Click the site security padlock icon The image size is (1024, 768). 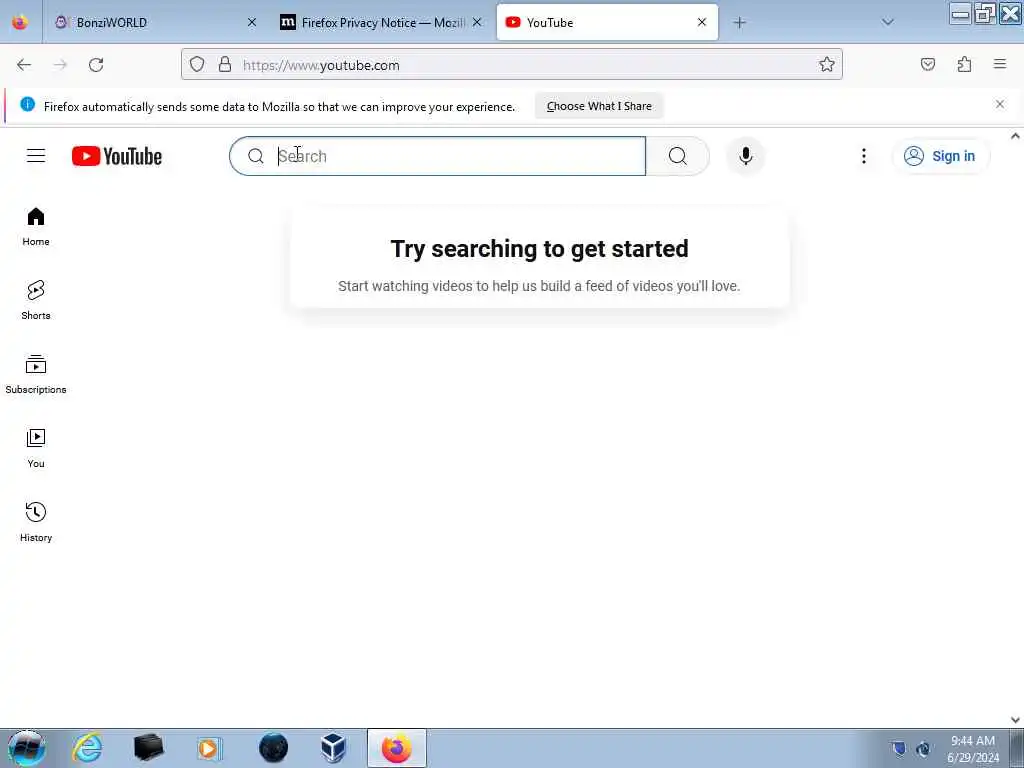pos(225,64)
